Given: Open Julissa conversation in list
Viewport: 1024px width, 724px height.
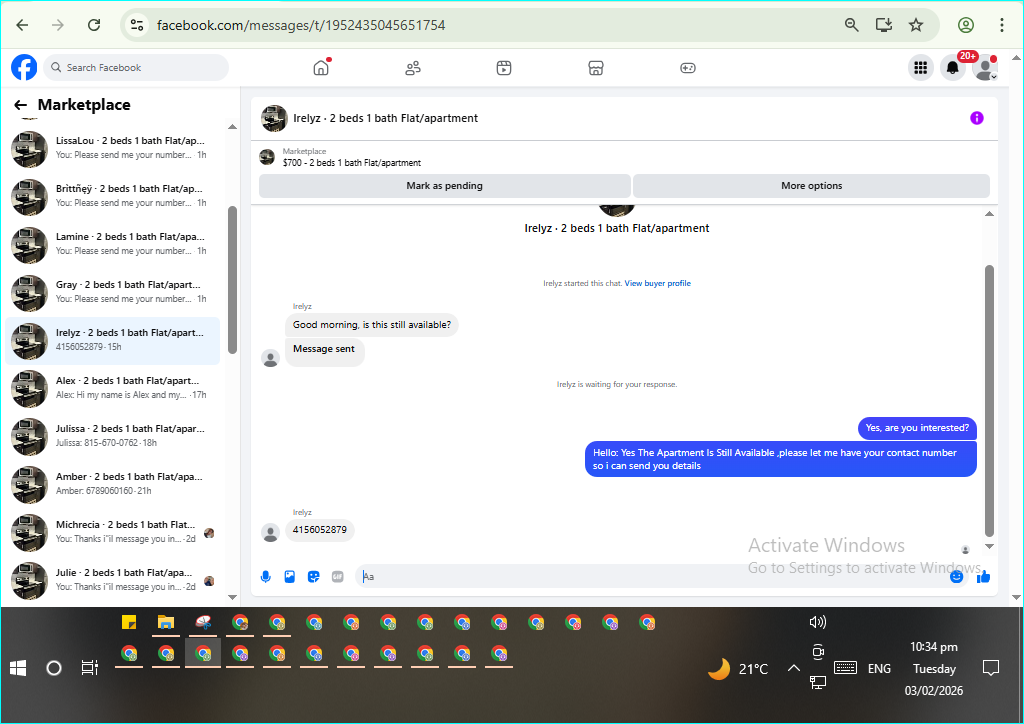Looking at the screenshot, I should pyautogui.click(x=112, y=436).
